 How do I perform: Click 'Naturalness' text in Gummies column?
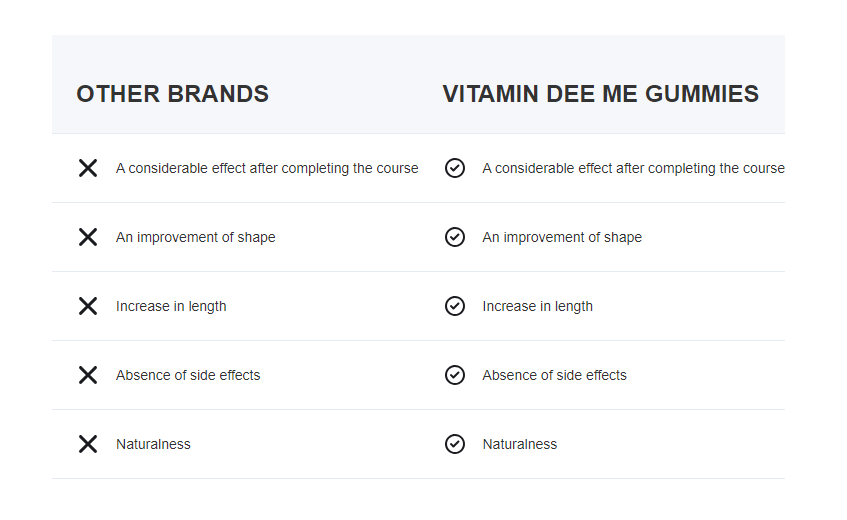pyautogui.click(x=519, y=444)
